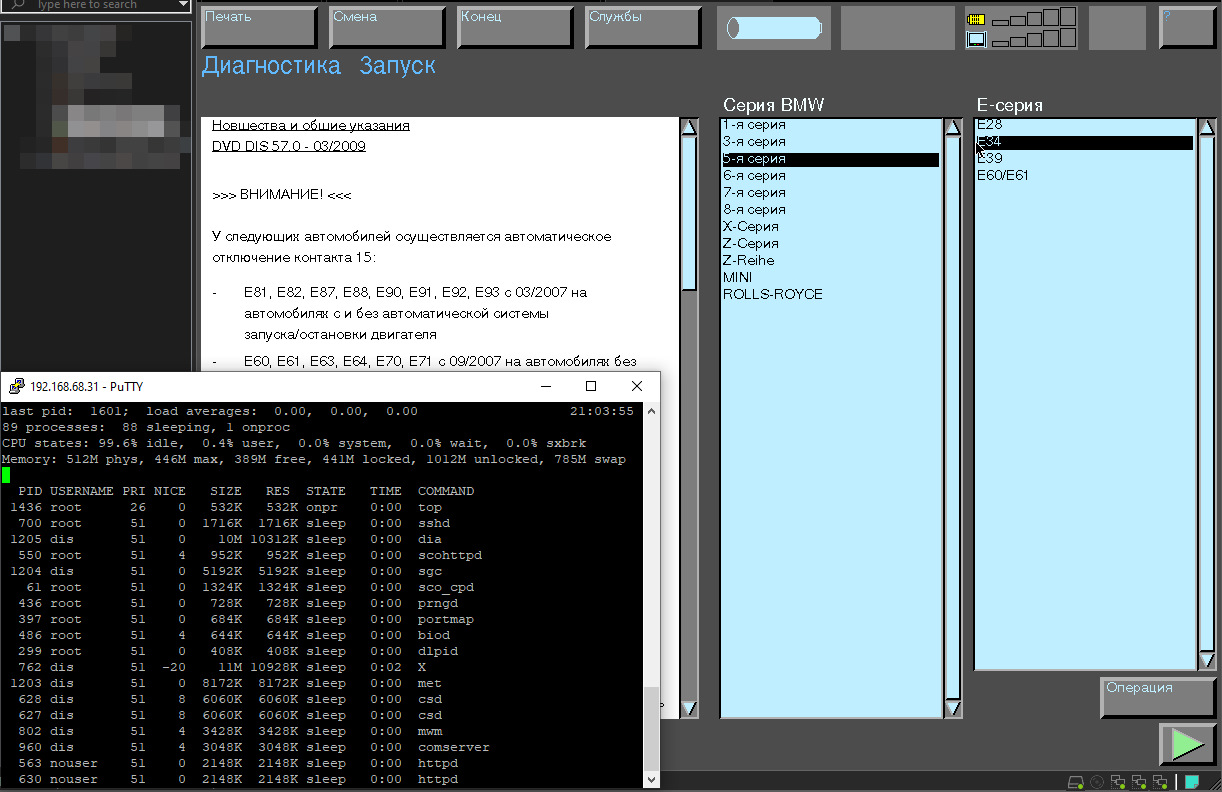This screenshot has height=792, width=1222.
Task: Click the CD drive status icon
Action: [1097, 782]
